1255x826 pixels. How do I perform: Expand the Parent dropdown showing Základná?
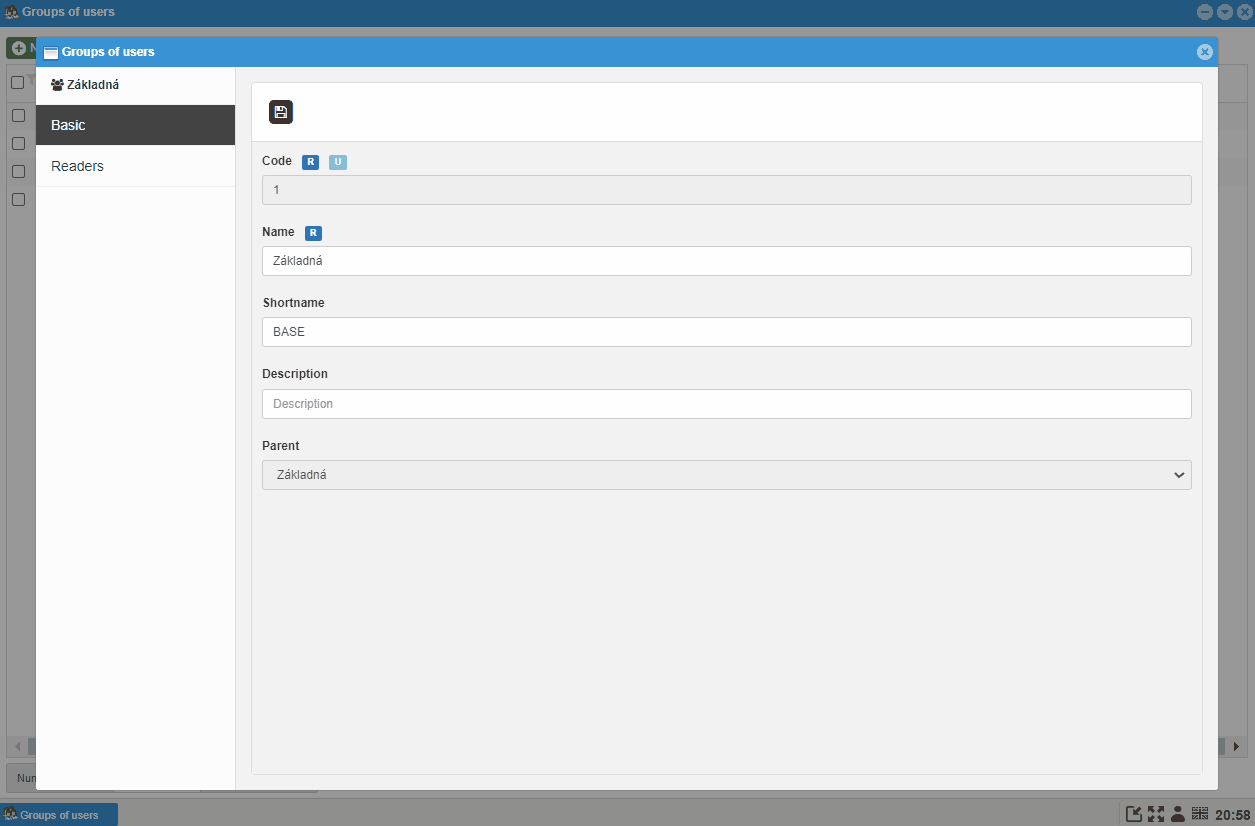[x=727, y=475]
